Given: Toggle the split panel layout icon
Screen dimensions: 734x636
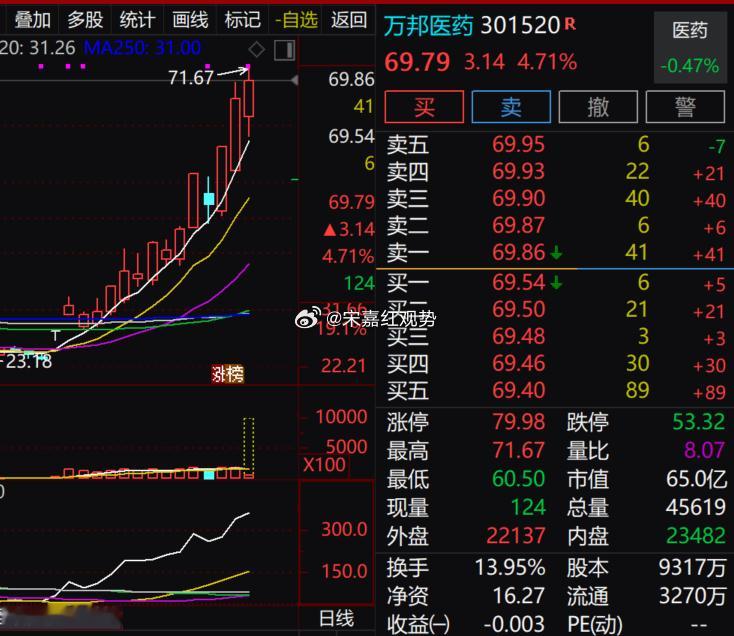Looking at the screenshot, I should (x=285, y=50).
